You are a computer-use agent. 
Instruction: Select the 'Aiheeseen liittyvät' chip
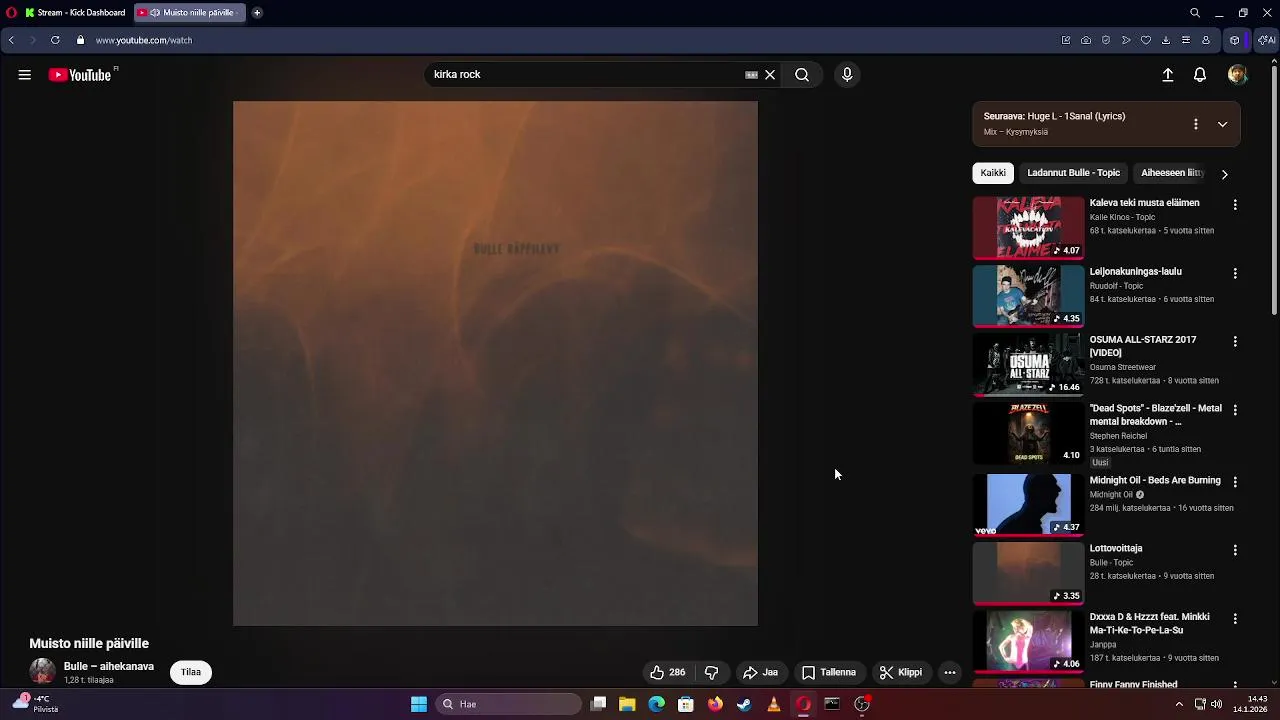[1172, 173]
